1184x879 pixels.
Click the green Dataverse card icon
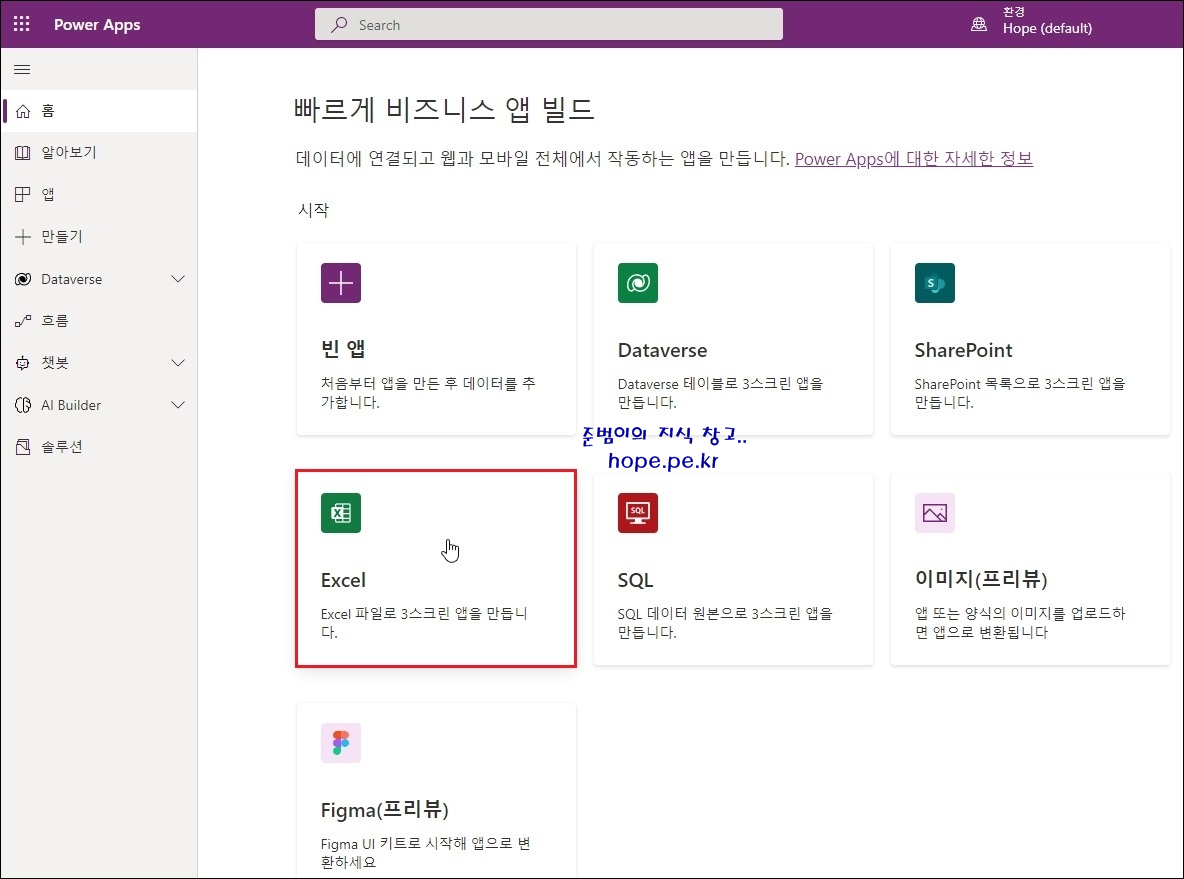pyautogui.click(x=637, y=282)
